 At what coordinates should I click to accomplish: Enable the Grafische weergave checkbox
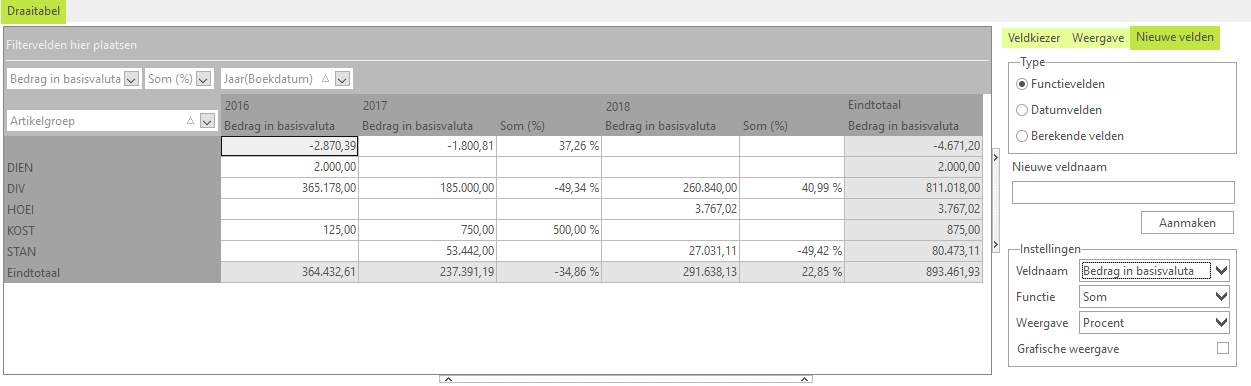click(x=1222, y=348)
